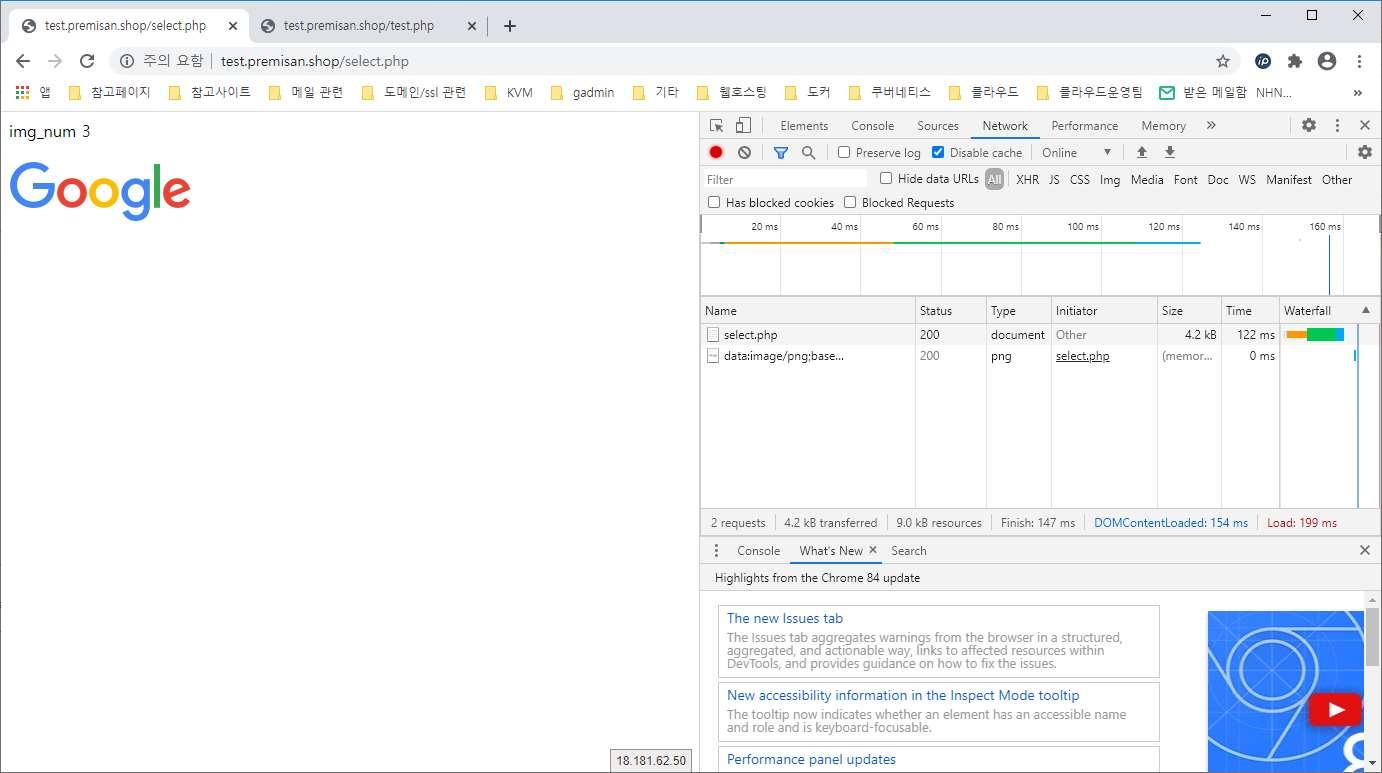Open the apps grid shortcut in bookmarks bar

pyautogui.click(x=22, y=92)
